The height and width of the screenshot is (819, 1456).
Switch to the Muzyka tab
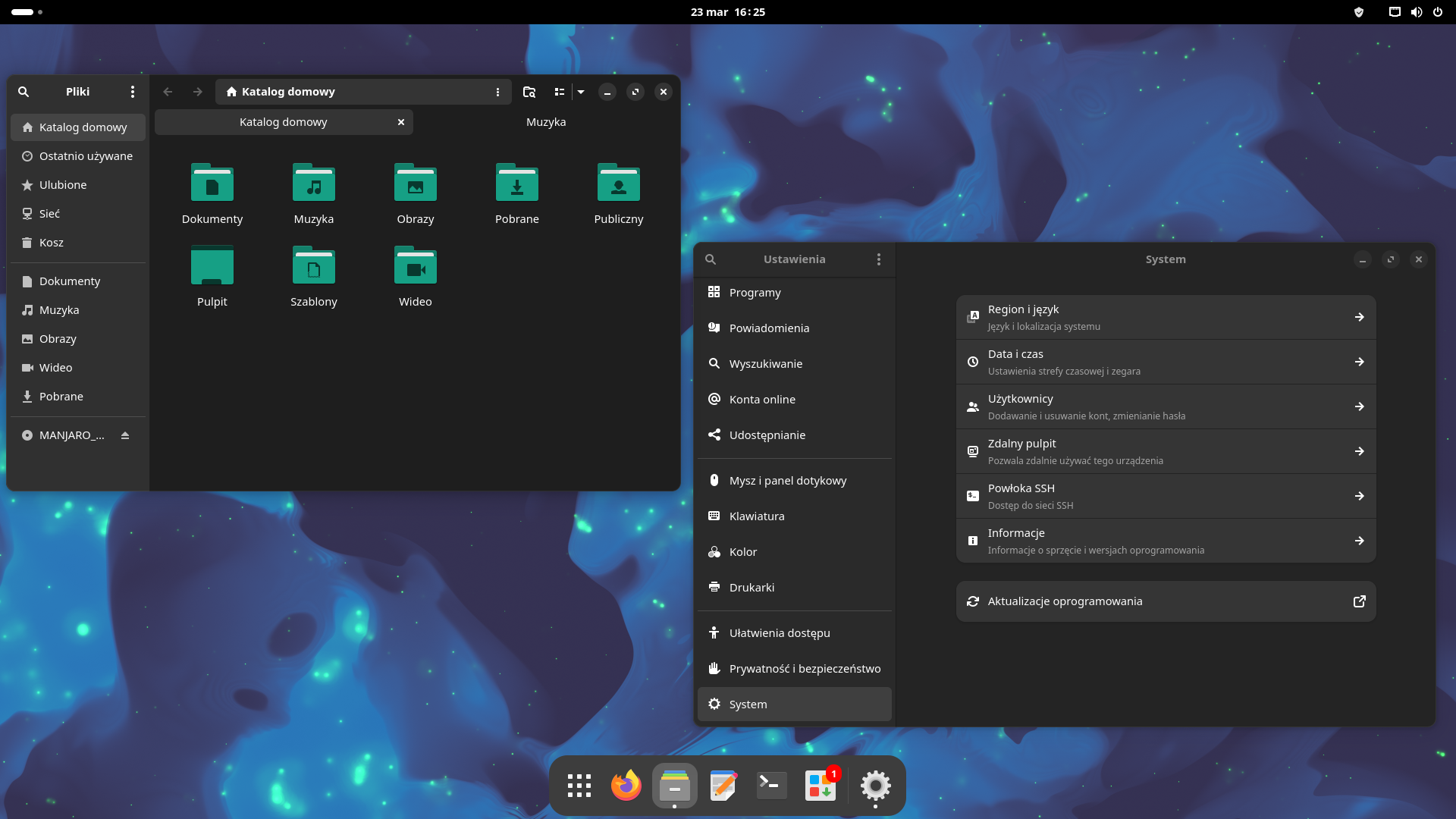546,122
